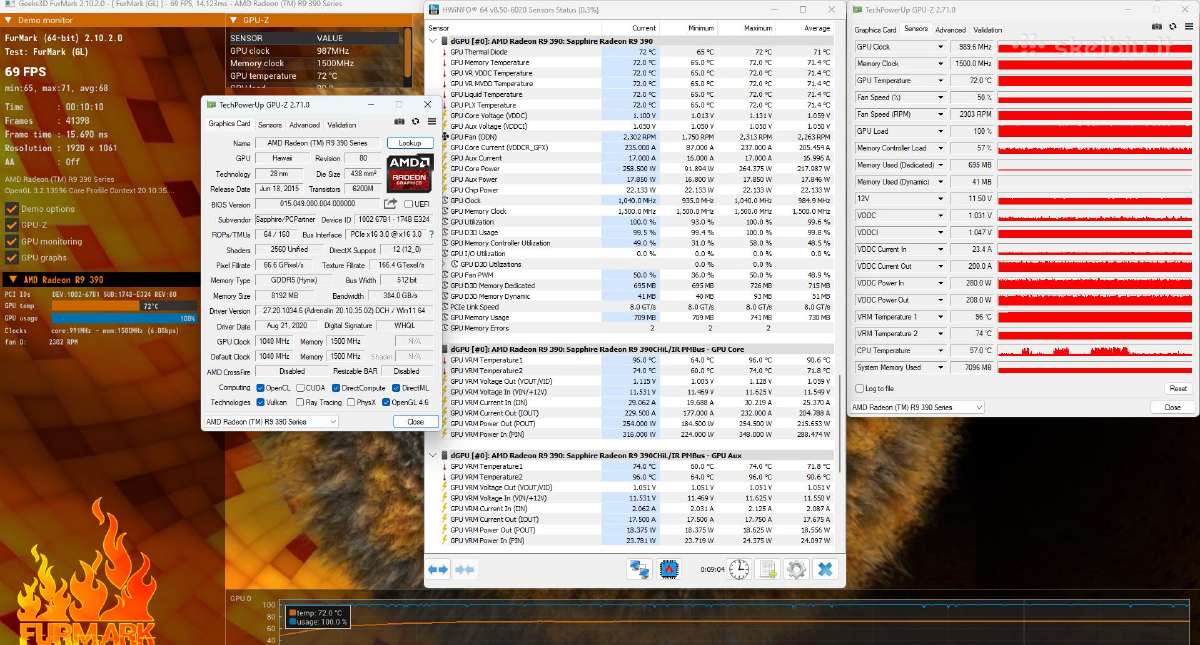The image size is (1200, 645).
Task: Switch to Validation tab in GPU-Z Sensors window
Action: pyautogui.click(x=987, y=30)
